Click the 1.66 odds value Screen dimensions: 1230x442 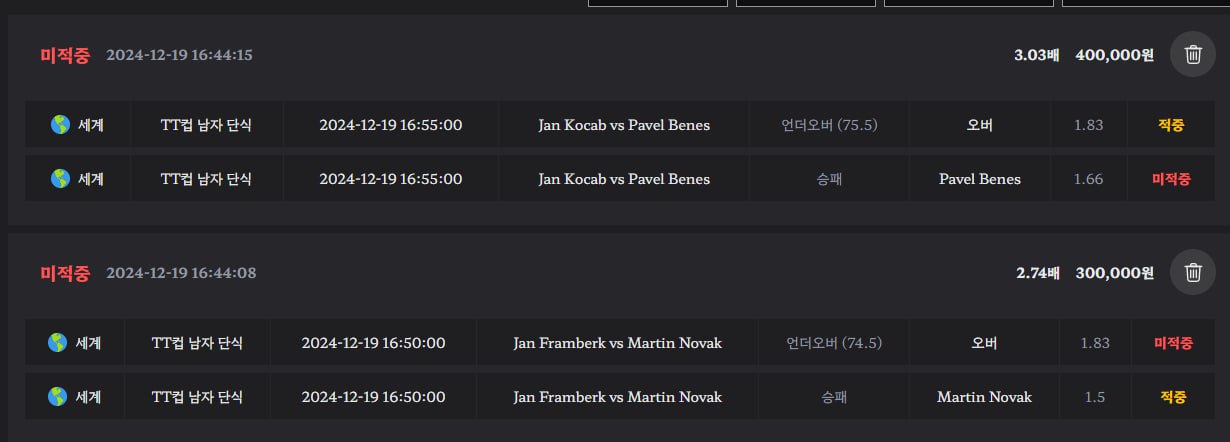1088,179
